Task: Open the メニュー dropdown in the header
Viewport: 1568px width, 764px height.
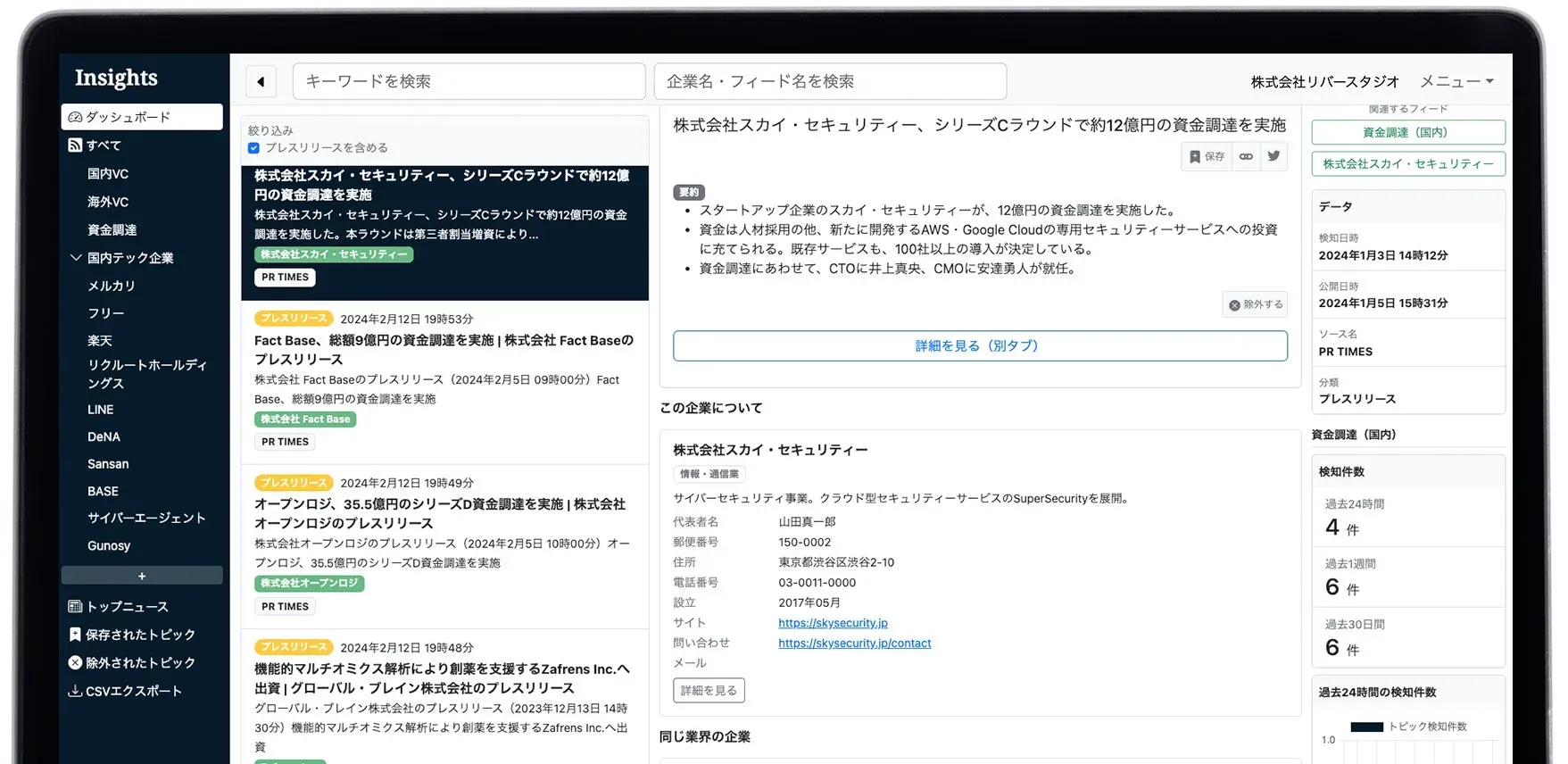Action: pos(1456,81)
